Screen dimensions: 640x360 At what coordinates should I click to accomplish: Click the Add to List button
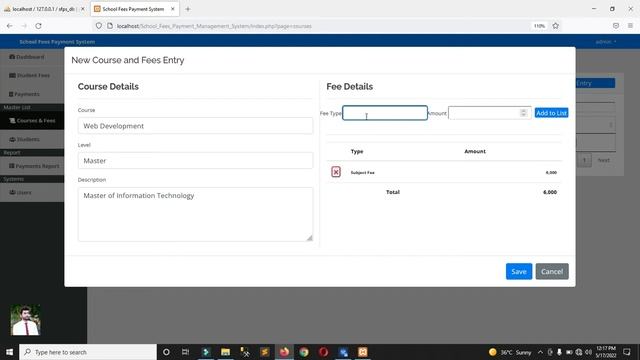pos(551,113)
